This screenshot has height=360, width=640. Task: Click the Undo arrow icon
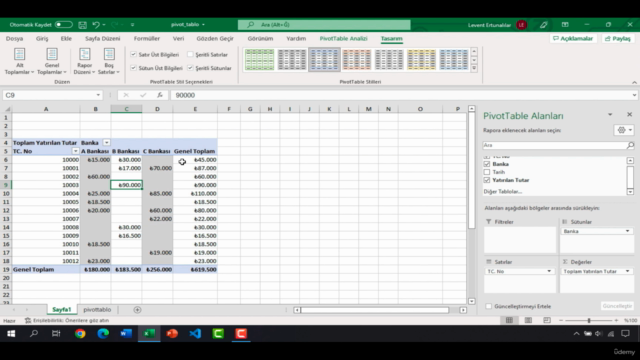pos(96,25)
